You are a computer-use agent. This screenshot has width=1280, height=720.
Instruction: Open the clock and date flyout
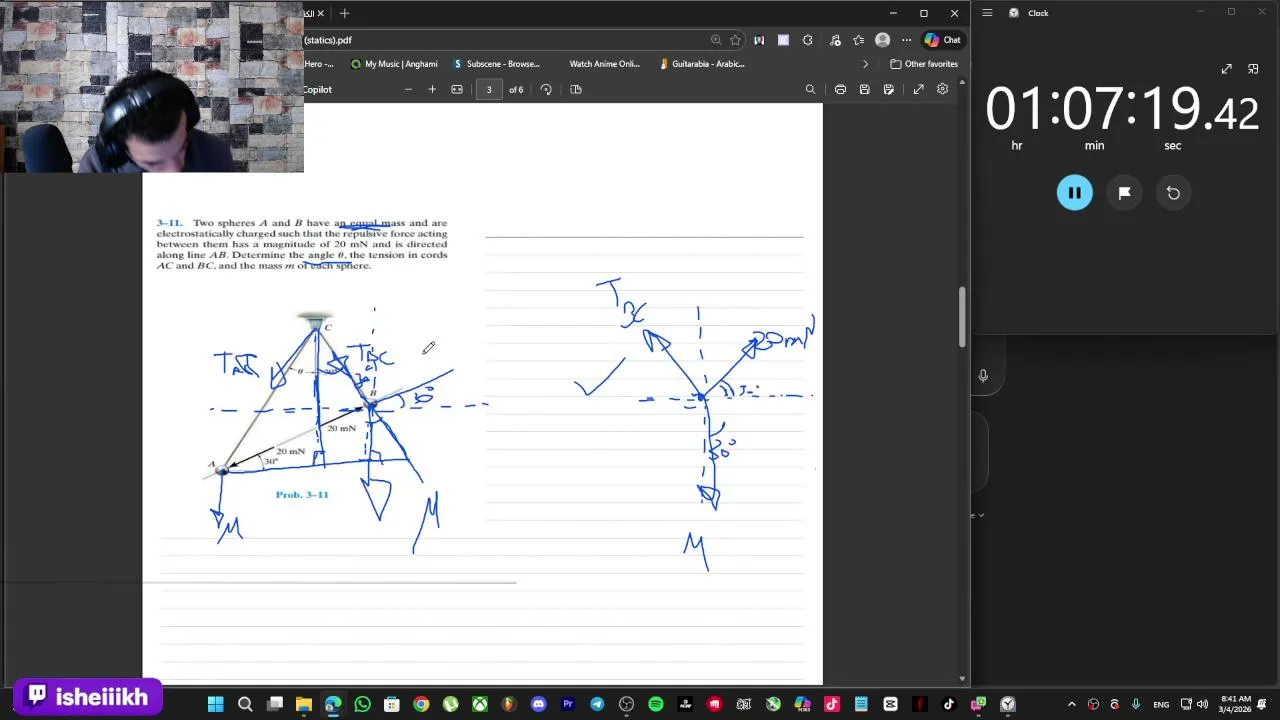tap(1236, 704)
